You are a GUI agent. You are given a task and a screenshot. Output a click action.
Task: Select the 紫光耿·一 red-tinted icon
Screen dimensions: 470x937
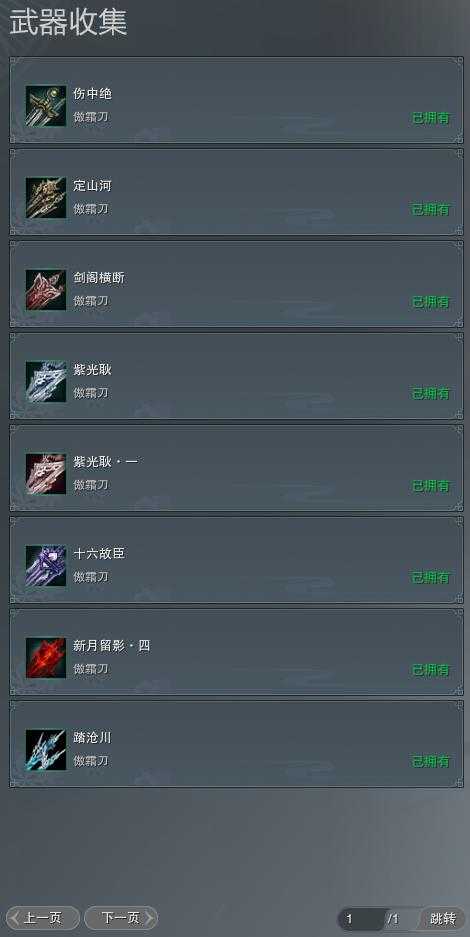(46, 474)
